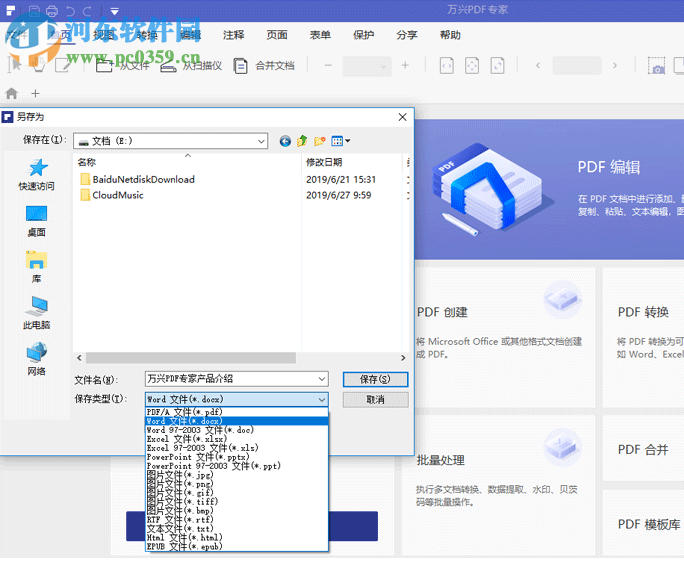Click the back navigation icon in dialog

[285, 141]
